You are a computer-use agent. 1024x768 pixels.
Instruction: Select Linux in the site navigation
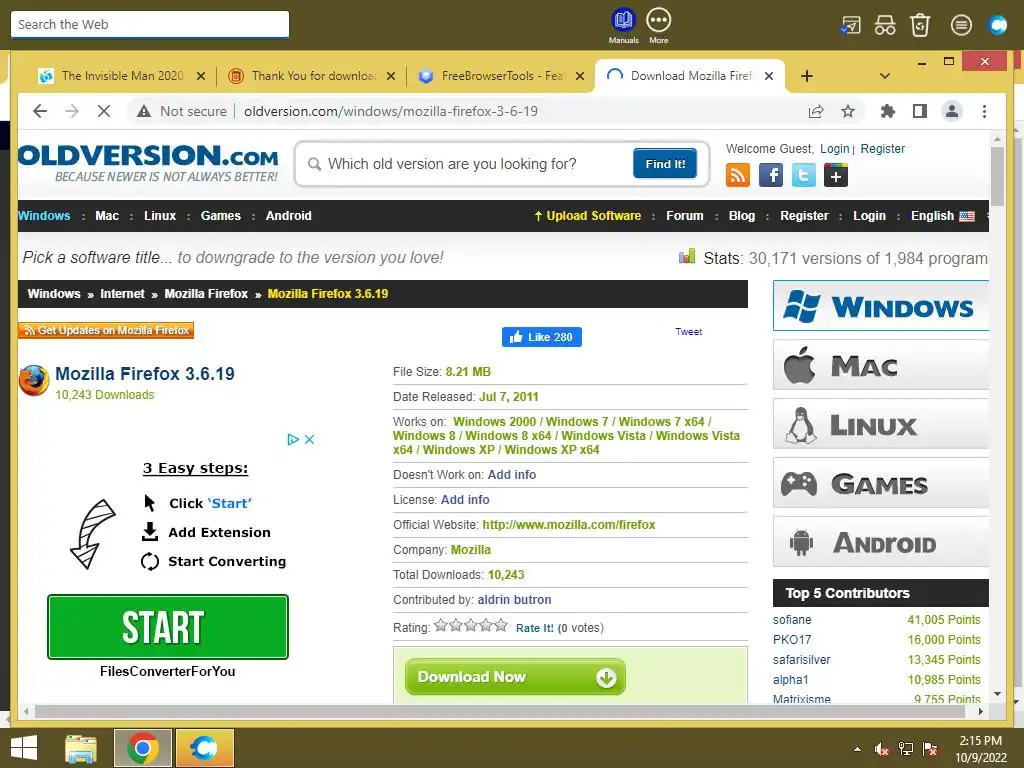(160, 216)
